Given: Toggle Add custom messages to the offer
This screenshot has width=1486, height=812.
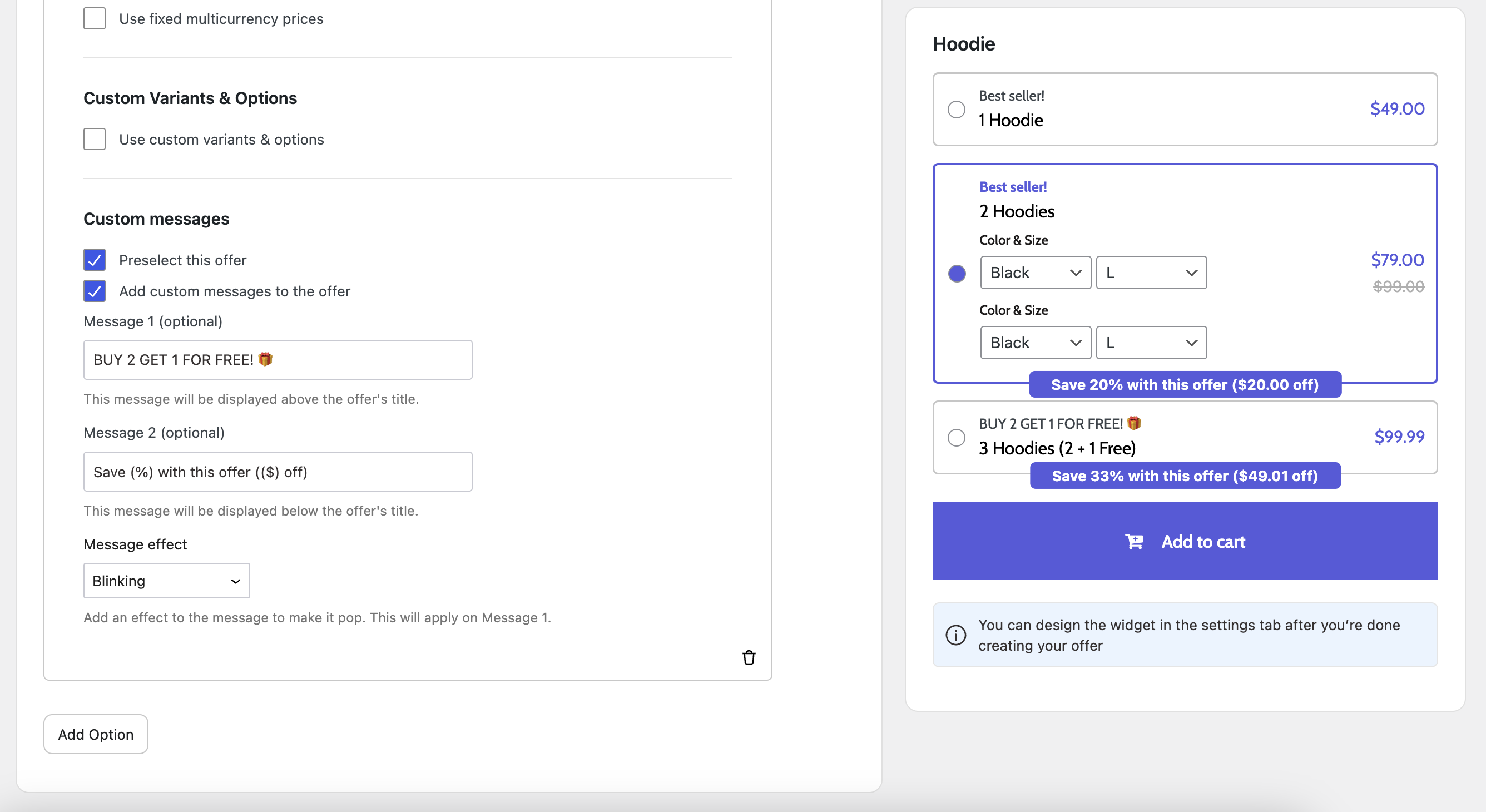Looking at the screenshot, I should pyautogui.click(x=94, y=291).
